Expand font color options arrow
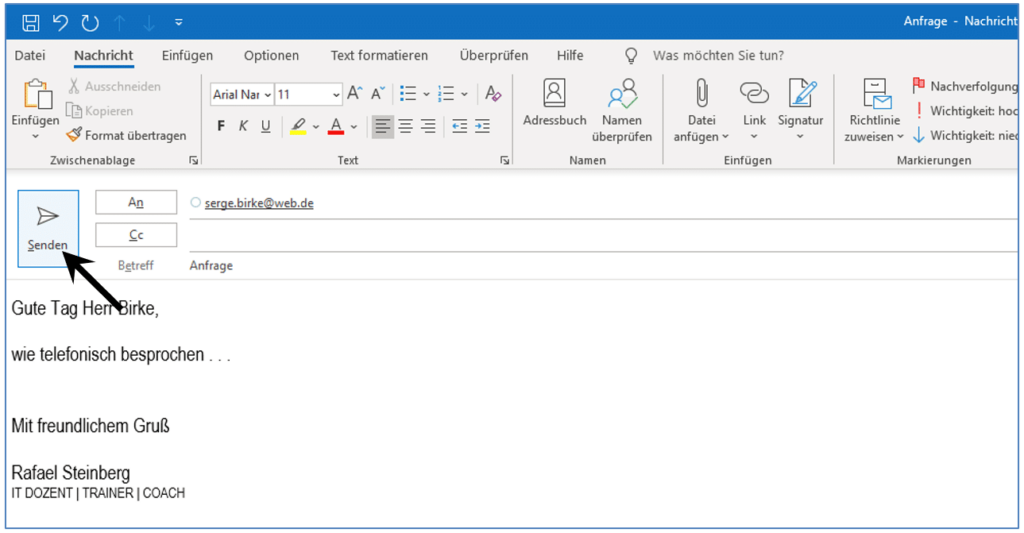This screenshot has width=1024, height=533. (x=354, y=127)
